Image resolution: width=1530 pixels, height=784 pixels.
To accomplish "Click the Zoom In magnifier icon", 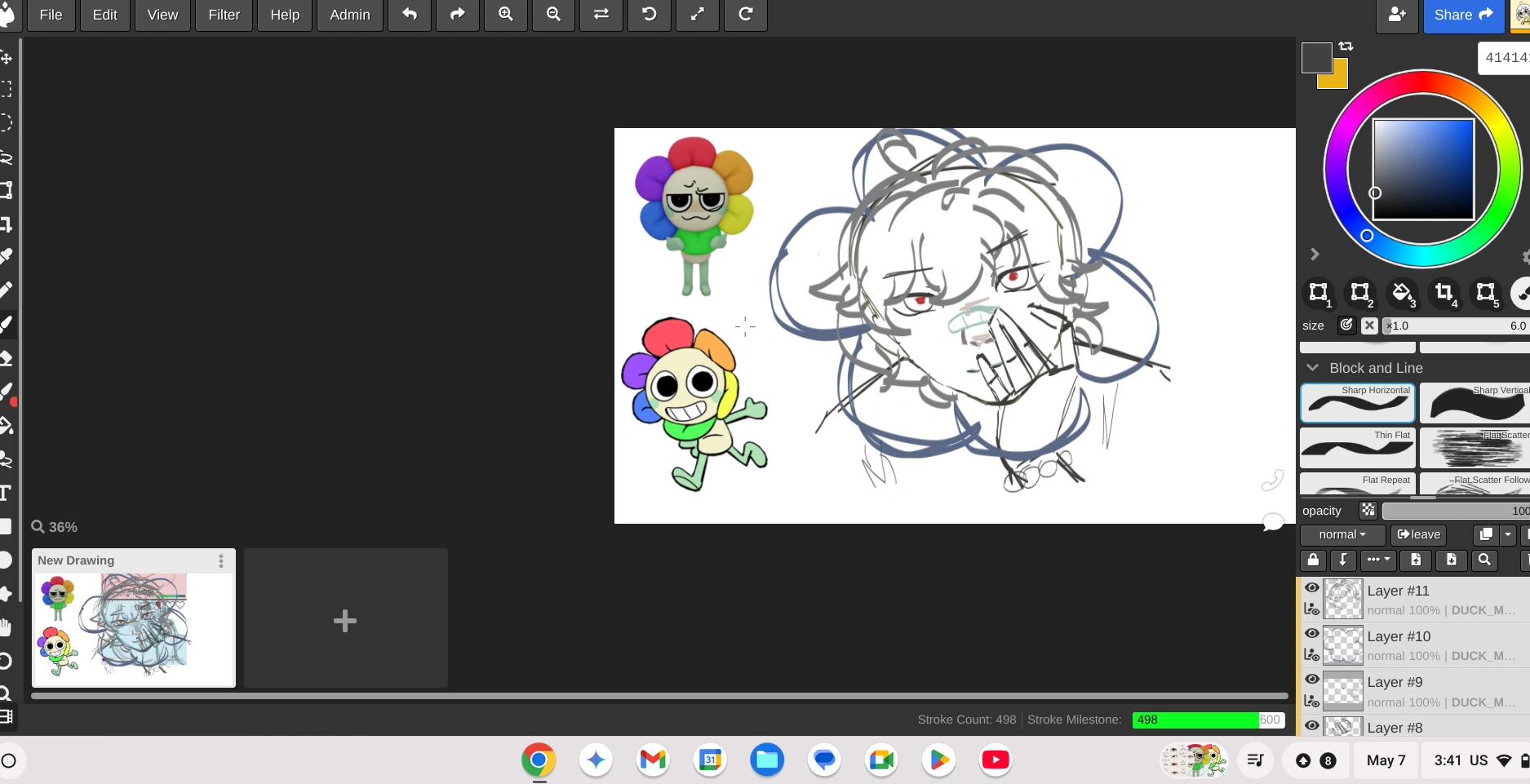I will click(506, 15).
